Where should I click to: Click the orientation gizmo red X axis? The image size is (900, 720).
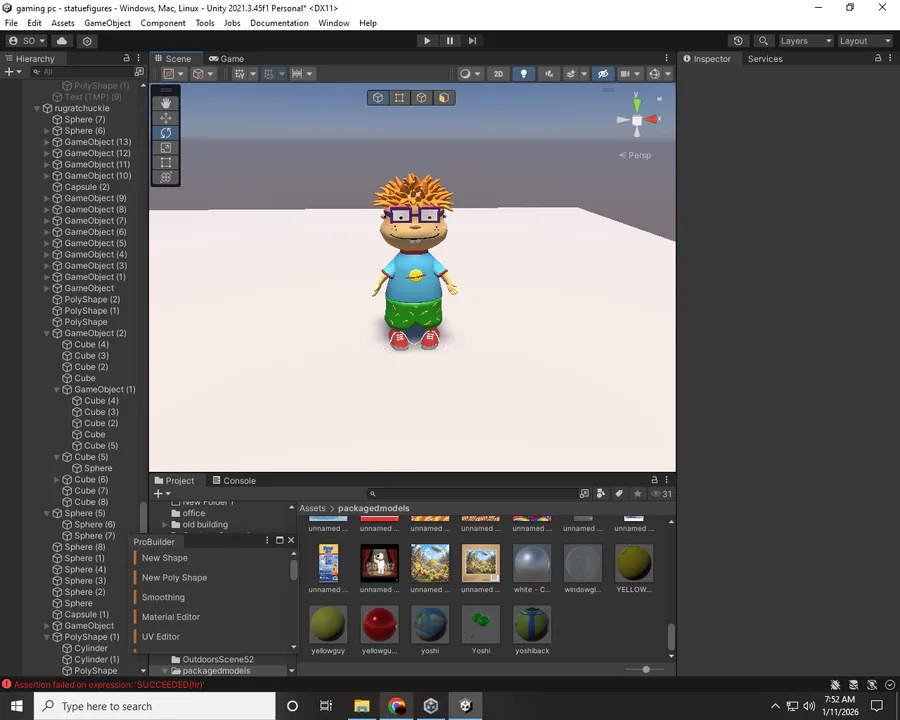tap(653, 119)
